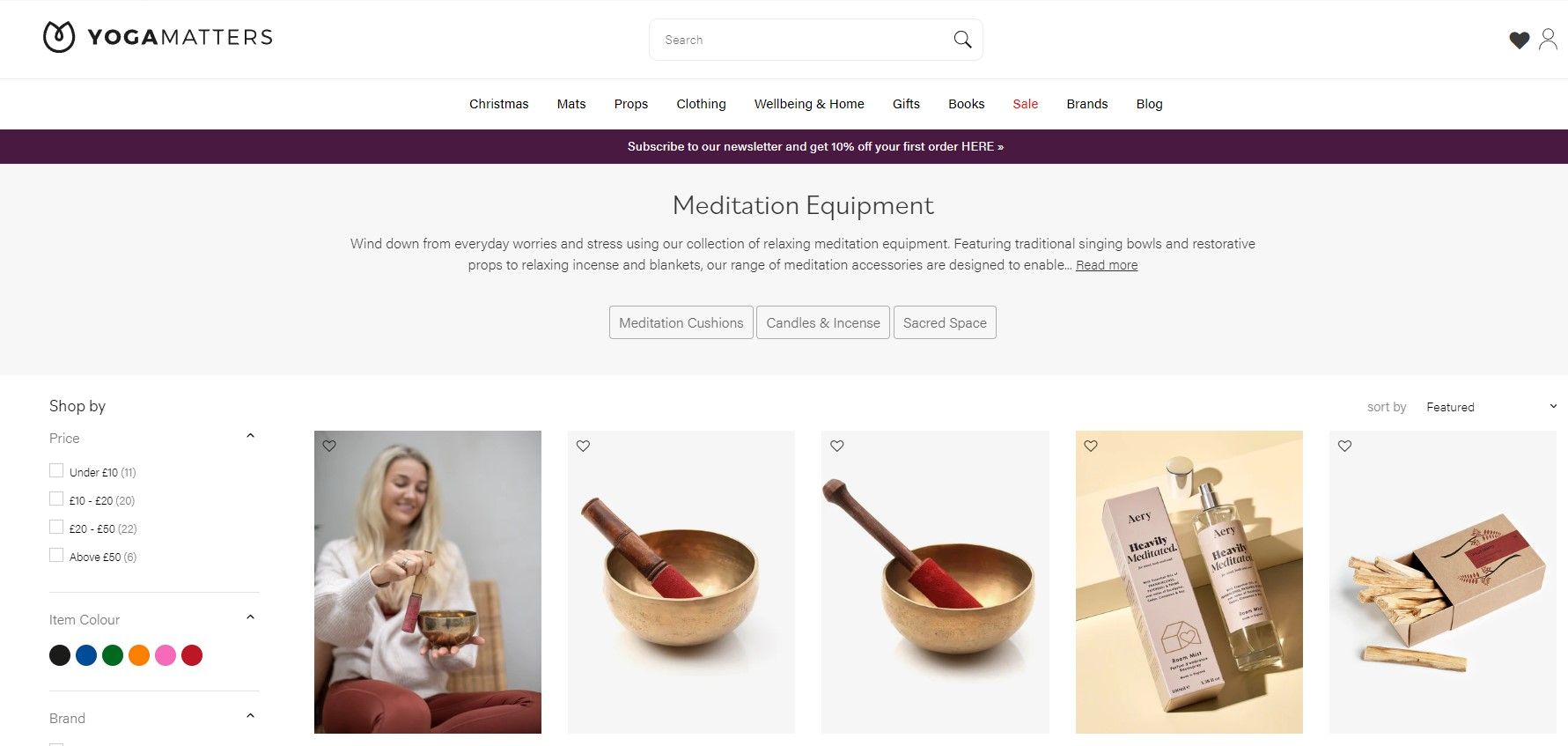Open the sort by Featured dropdown

(x=1491, y=407)
